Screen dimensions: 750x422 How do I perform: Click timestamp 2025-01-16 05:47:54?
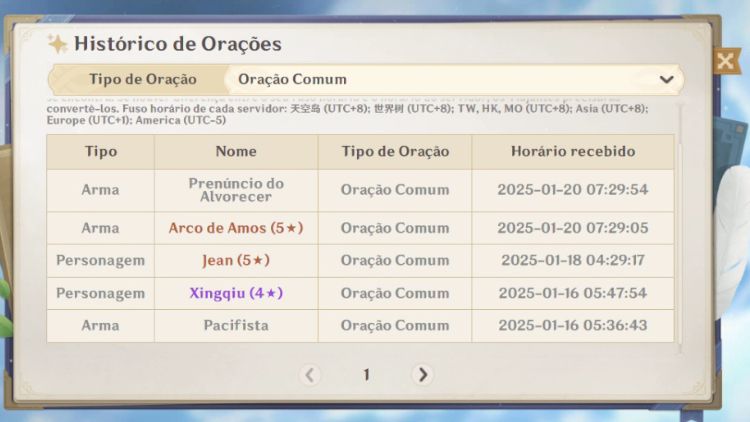(573, 293)
